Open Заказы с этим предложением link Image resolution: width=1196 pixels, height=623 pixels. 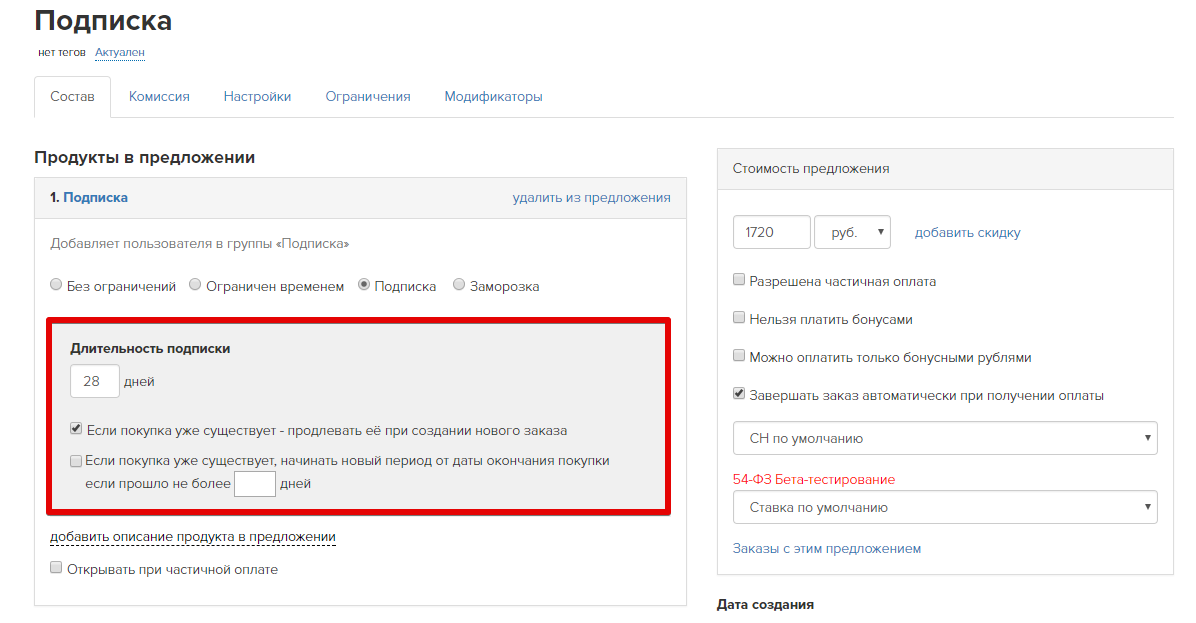click(x=827, y=548)
